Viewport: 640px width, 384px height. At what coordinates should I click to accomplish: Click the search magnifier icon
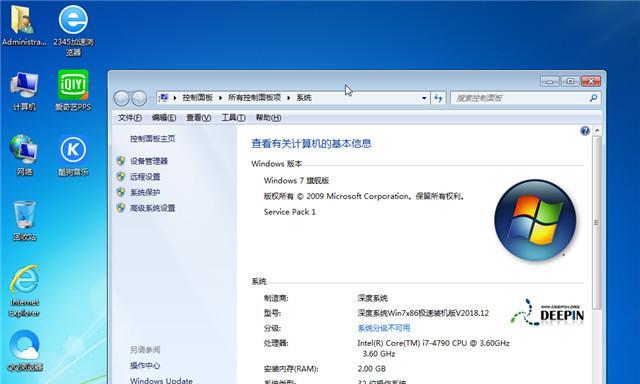tap(593, 98)
